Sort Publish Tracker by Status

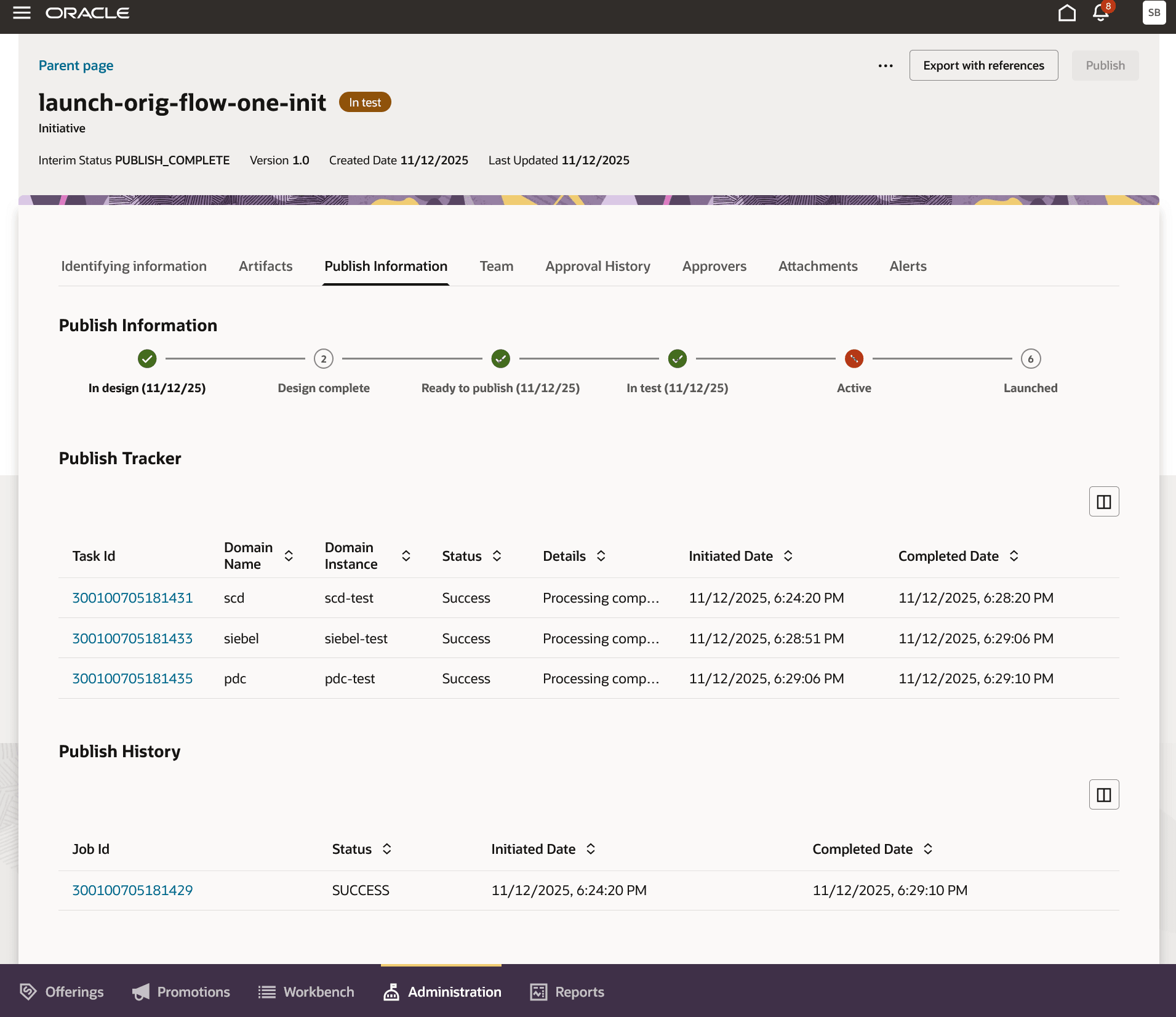pyautogui.click(x=497, y=556)
